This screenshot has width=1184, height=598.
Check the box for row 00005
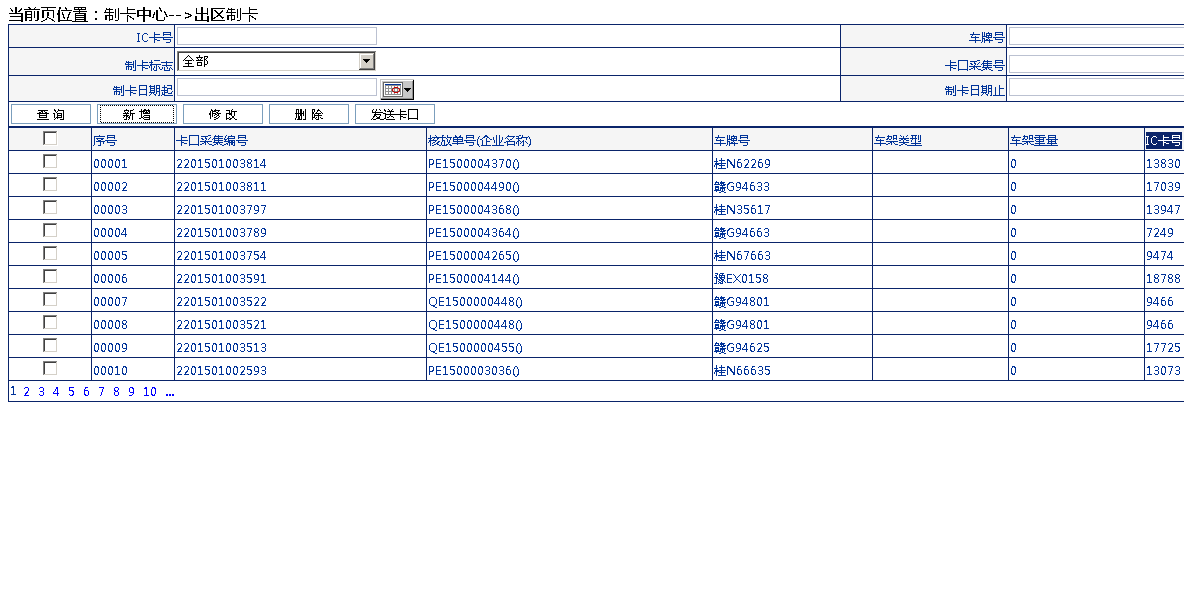pos(50,253)
